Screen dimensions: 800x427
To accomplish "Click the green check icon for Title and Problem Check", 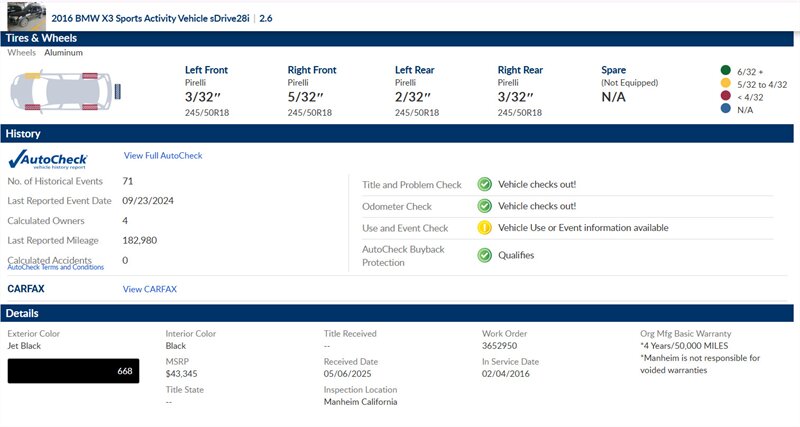I will point(484,184).
